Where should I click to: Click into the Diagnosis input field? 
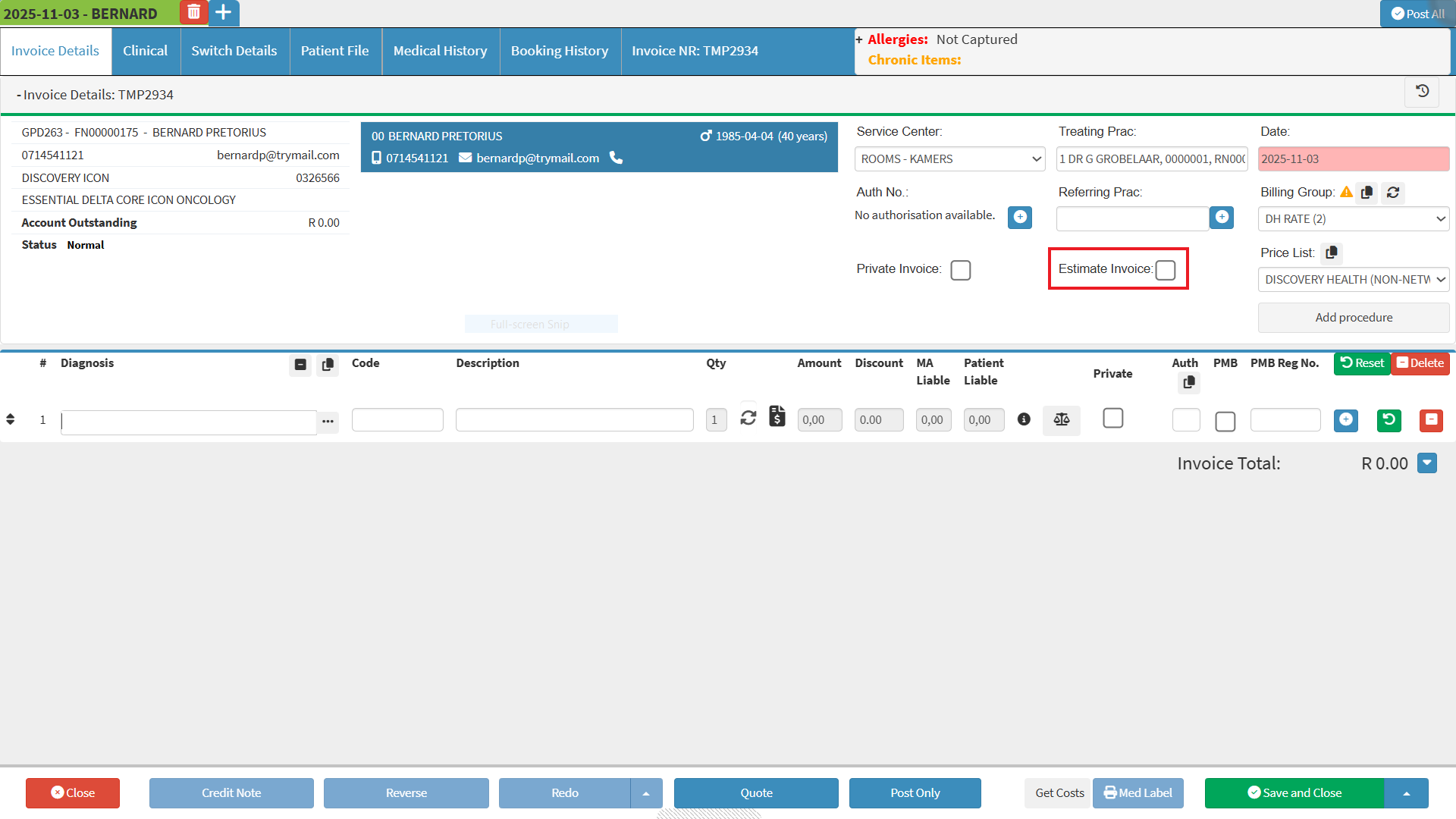(x=188, y=422)
